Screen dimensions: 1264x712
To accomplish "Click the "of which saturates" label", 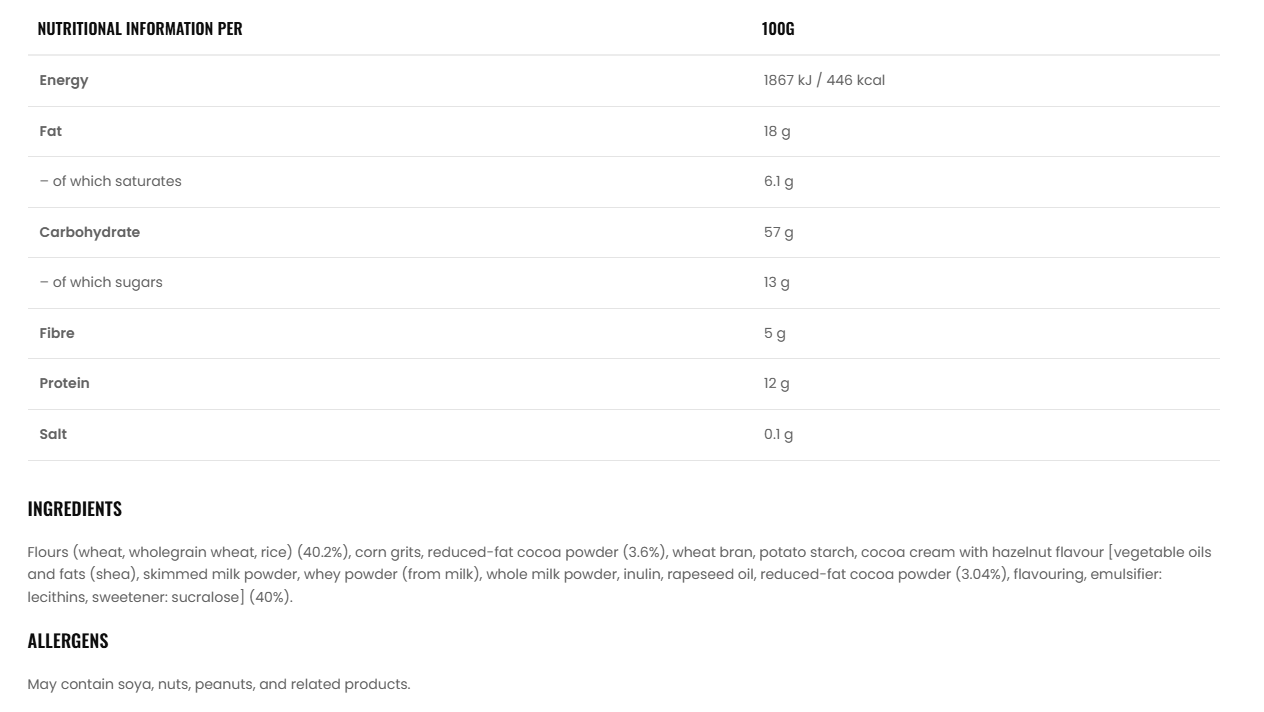I will coord(111,181).
